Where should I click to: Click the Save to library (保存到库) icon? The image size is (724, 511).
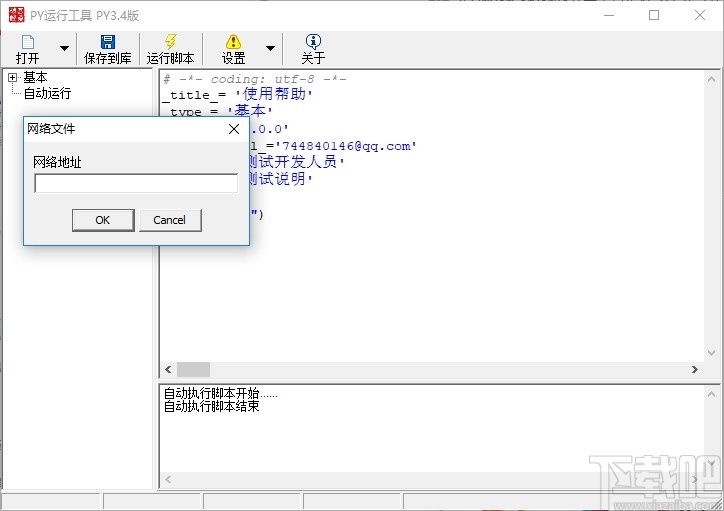(108, 42)
